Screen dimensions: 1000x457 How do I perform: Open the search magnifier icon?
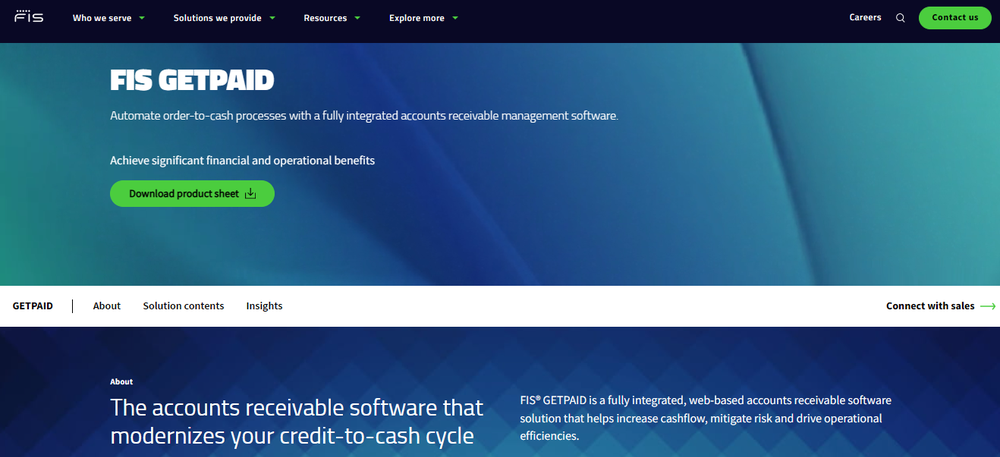(901, 18)
